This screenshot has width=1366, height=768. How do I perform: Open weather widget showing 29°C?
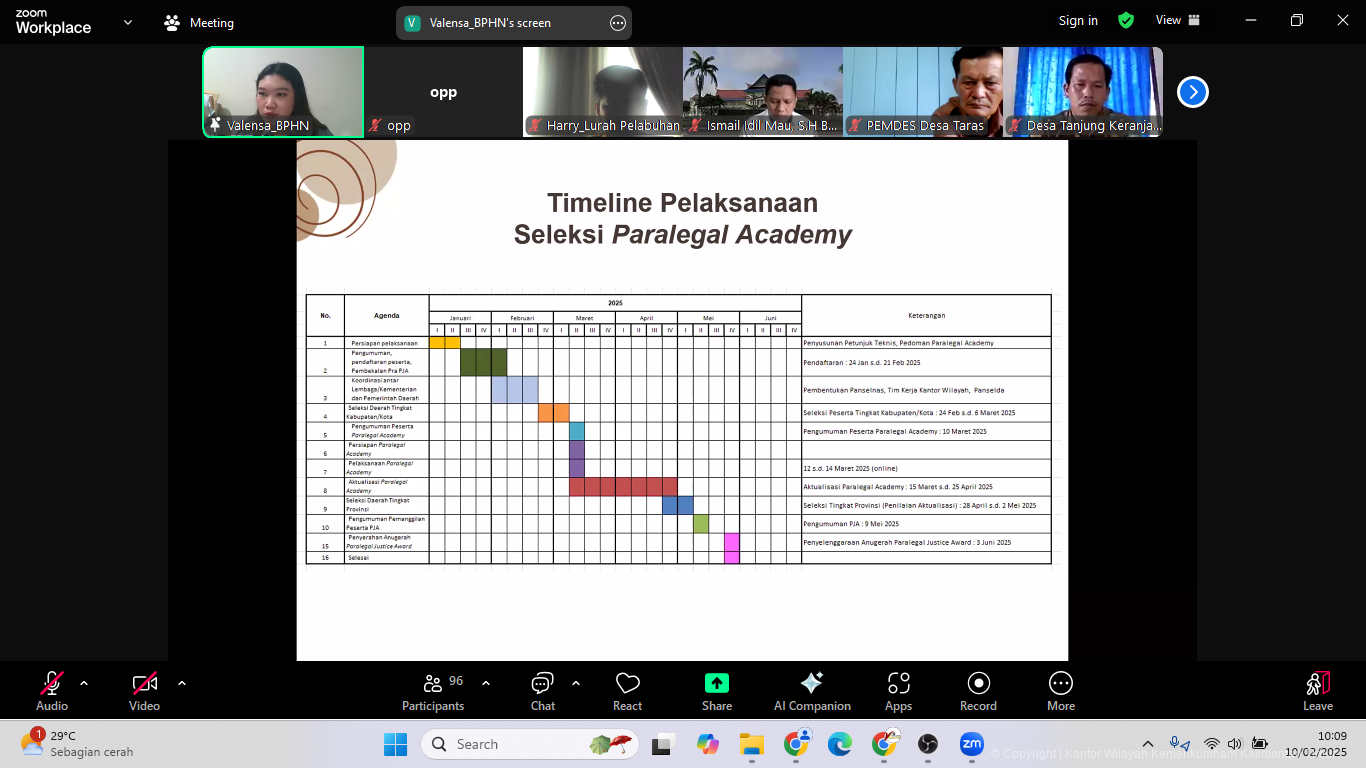[x=76, y=743]
